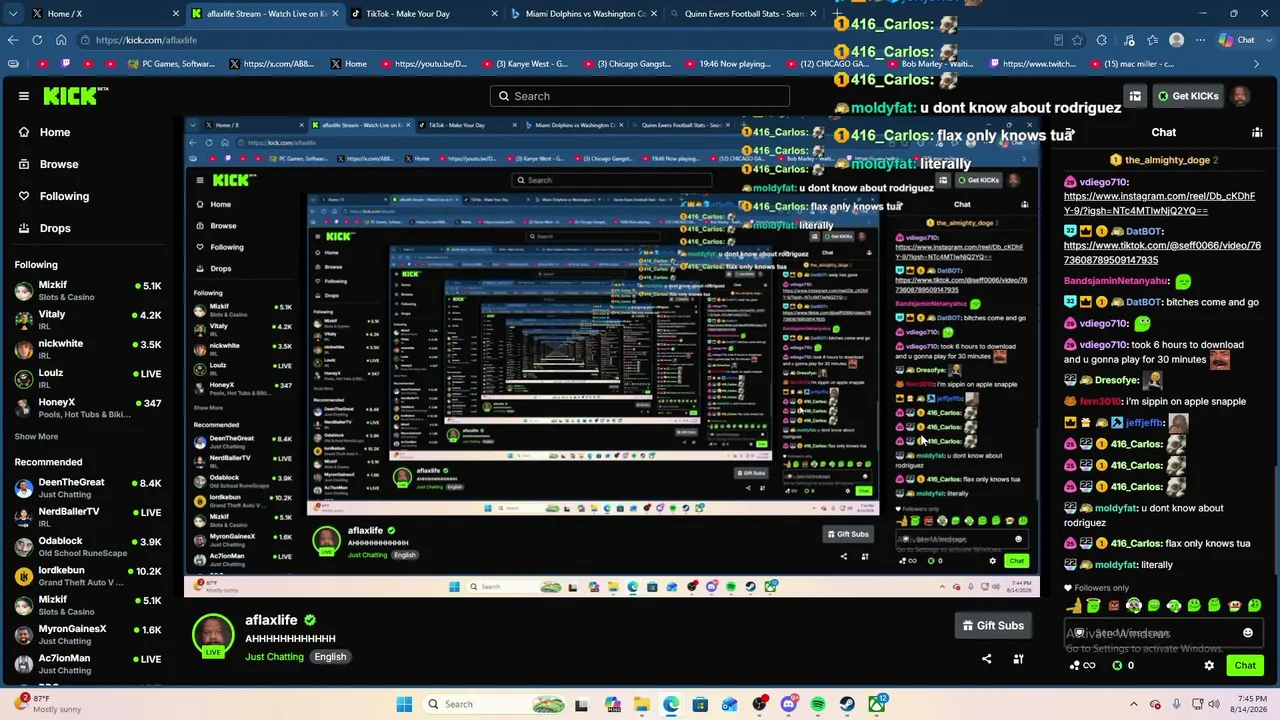Open DatBOT's TikTok video link
Screen dimensions: 1280x720
pos(1162,253)
